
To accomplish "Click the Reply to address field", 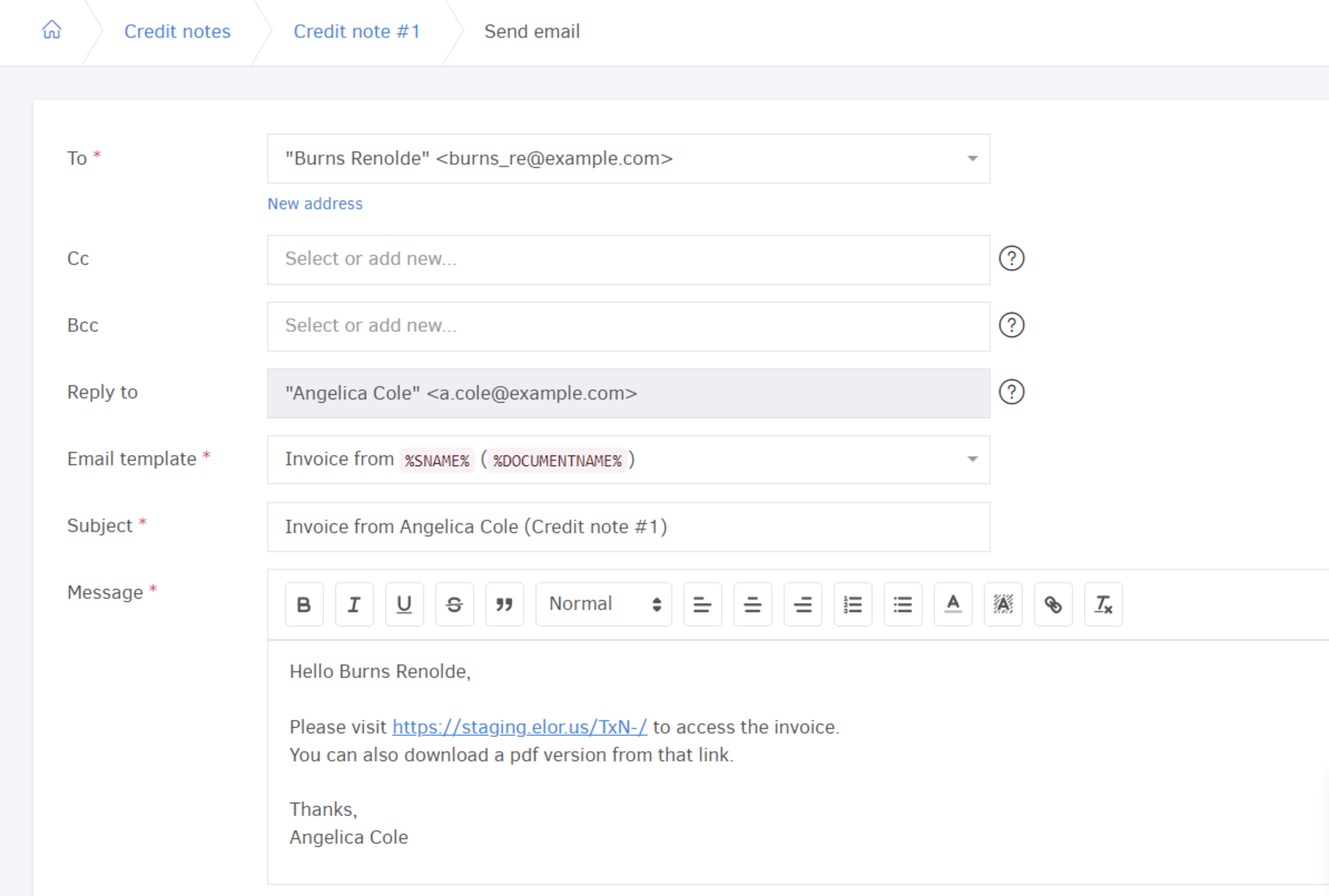I will point(628,393).
